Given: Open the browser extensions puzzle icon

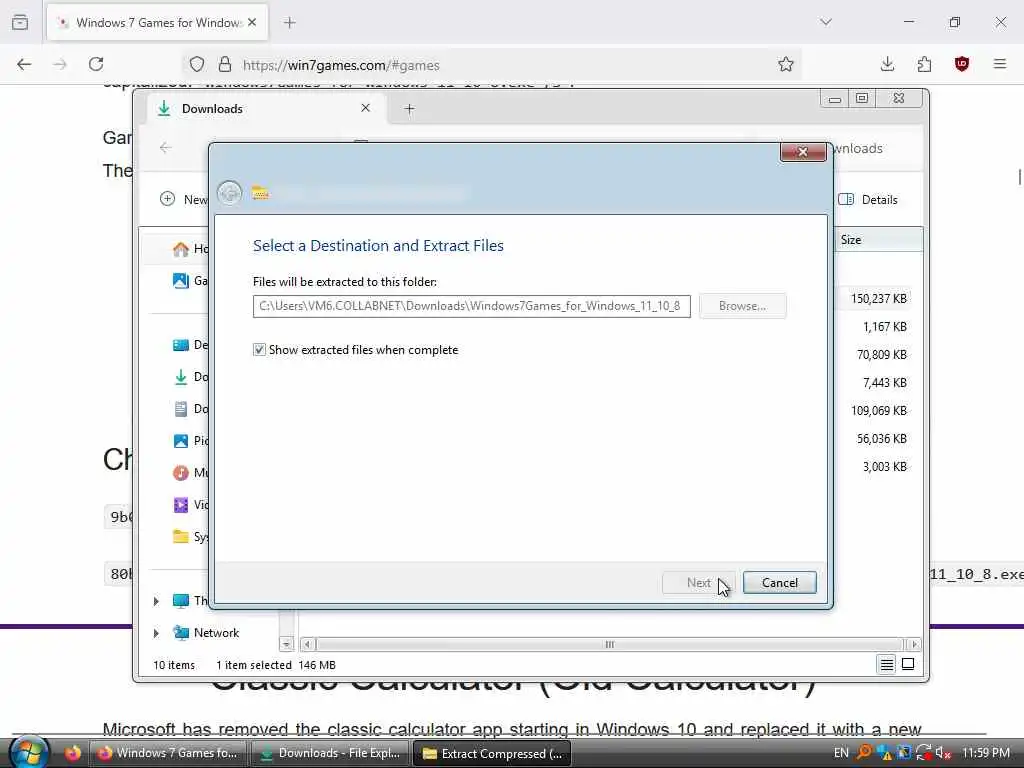Looking at the screenshot, I should pos(924,64).
